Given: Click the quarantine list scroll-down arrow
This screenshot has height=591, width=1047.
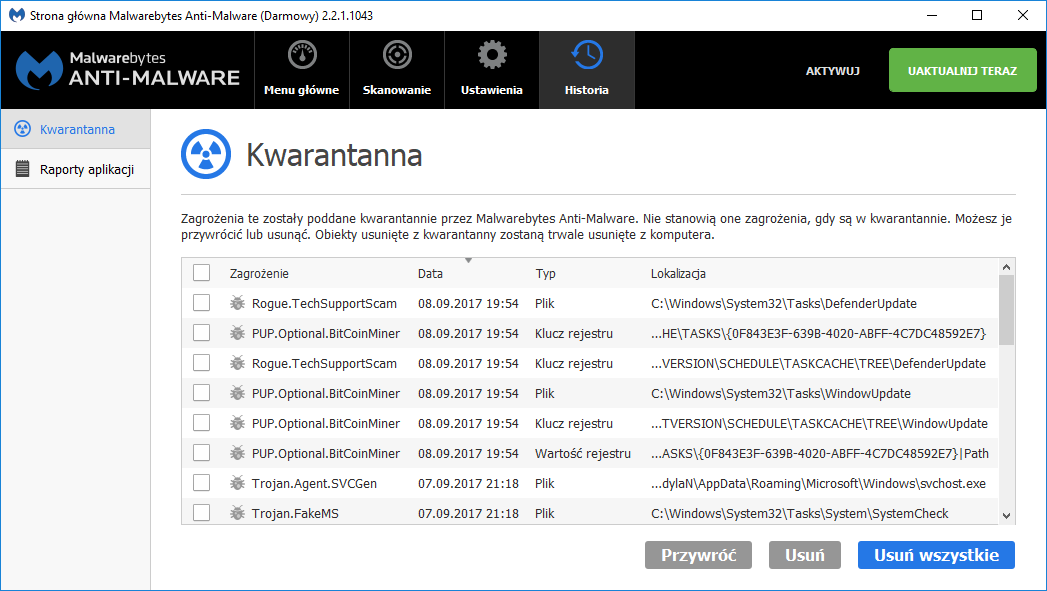Looking at the screenshot, I should click(x=1006, y=516).
